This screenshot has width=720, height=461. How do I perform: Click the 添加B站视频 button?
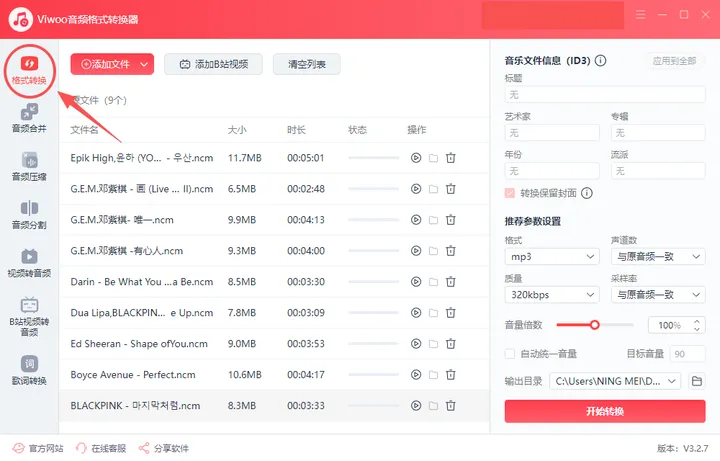[x=214, y=64]
